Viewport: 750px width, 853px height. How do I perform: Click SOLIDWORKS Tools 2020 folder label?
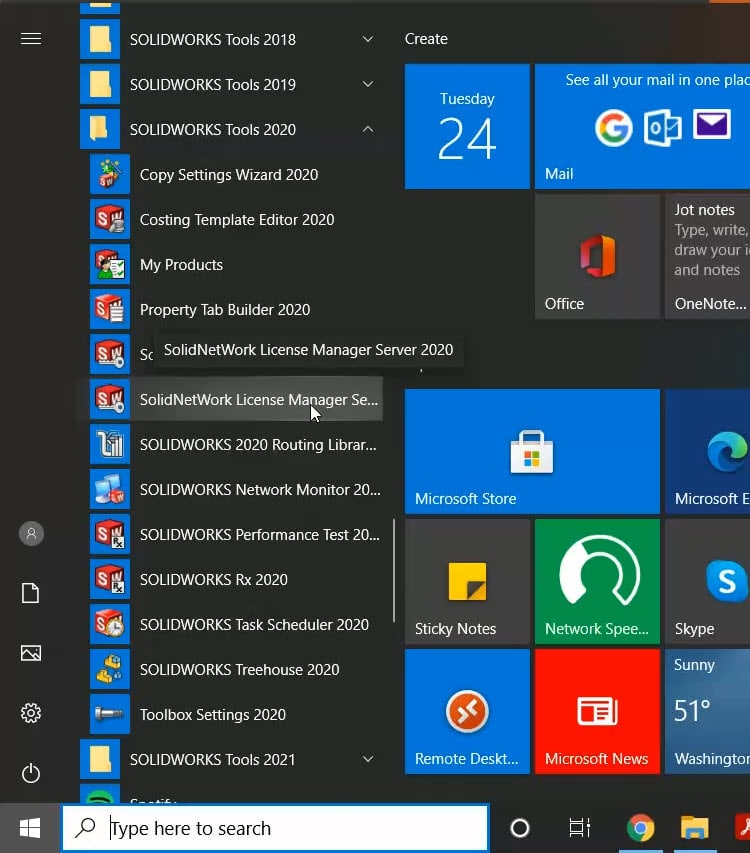(213, 129)
